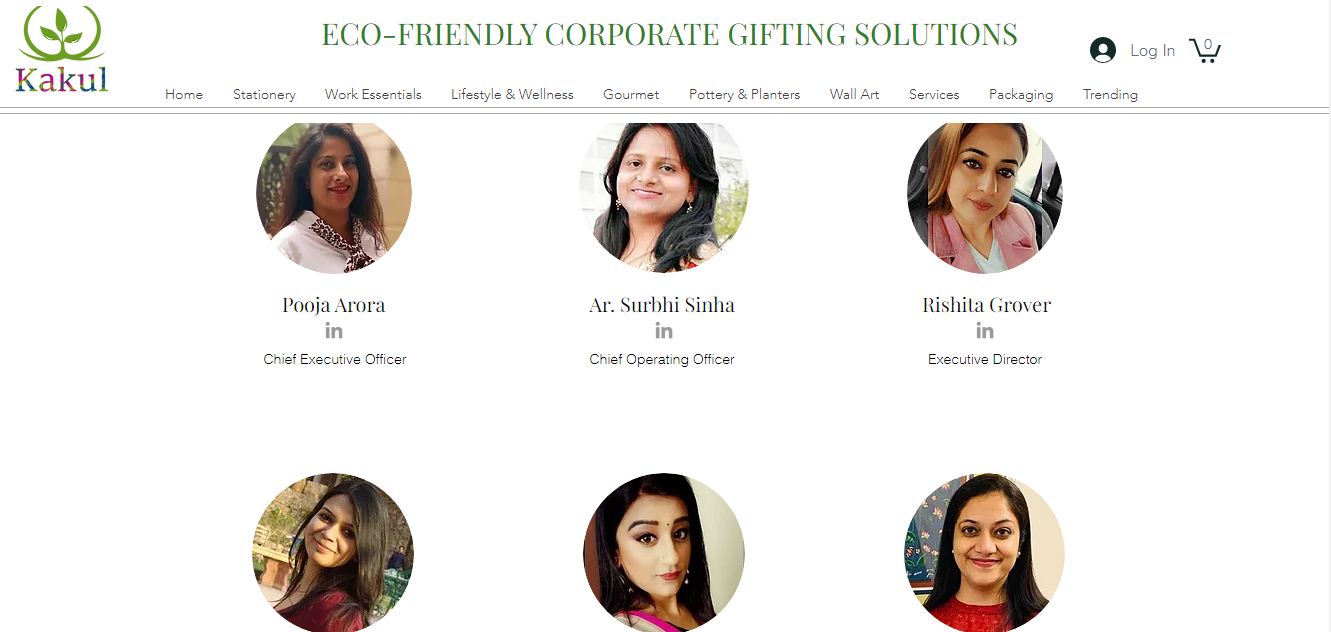This screenshot has width=1331, height=632.
Task: Click Pooja Arora's profile photo
Action: point(334,196)
